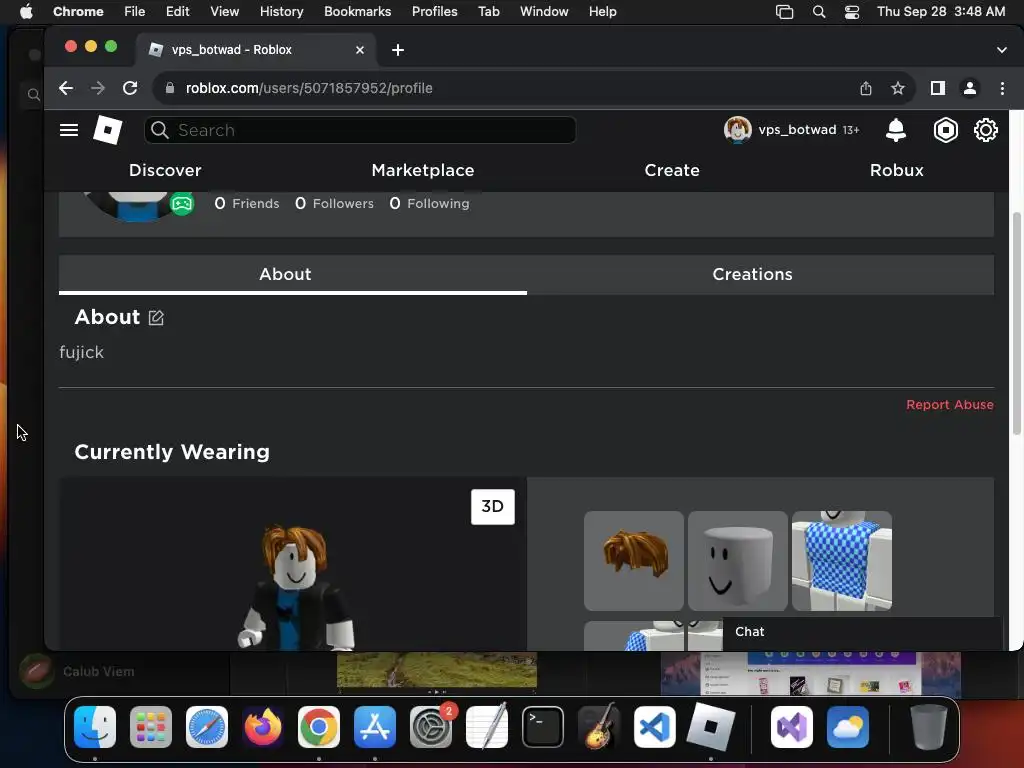Open the Chat panel
The image size is (1024, 768).
(x=862, y=632)
